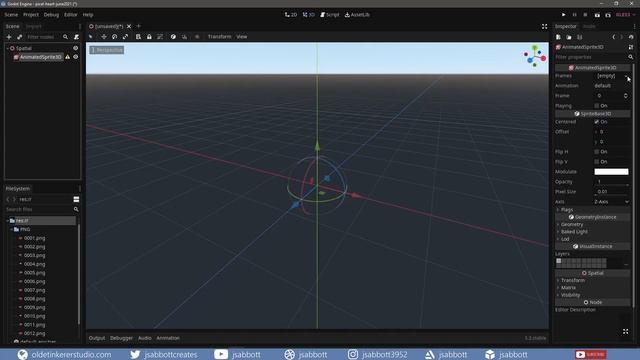Play the project
Viewport: 640px width, 360px height.
tap(564, 15)
